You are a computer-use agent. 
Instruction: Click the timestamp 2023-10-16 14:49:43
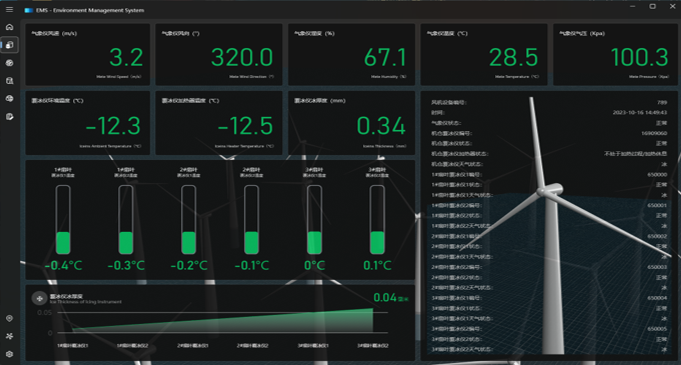[x=640, y=112]
